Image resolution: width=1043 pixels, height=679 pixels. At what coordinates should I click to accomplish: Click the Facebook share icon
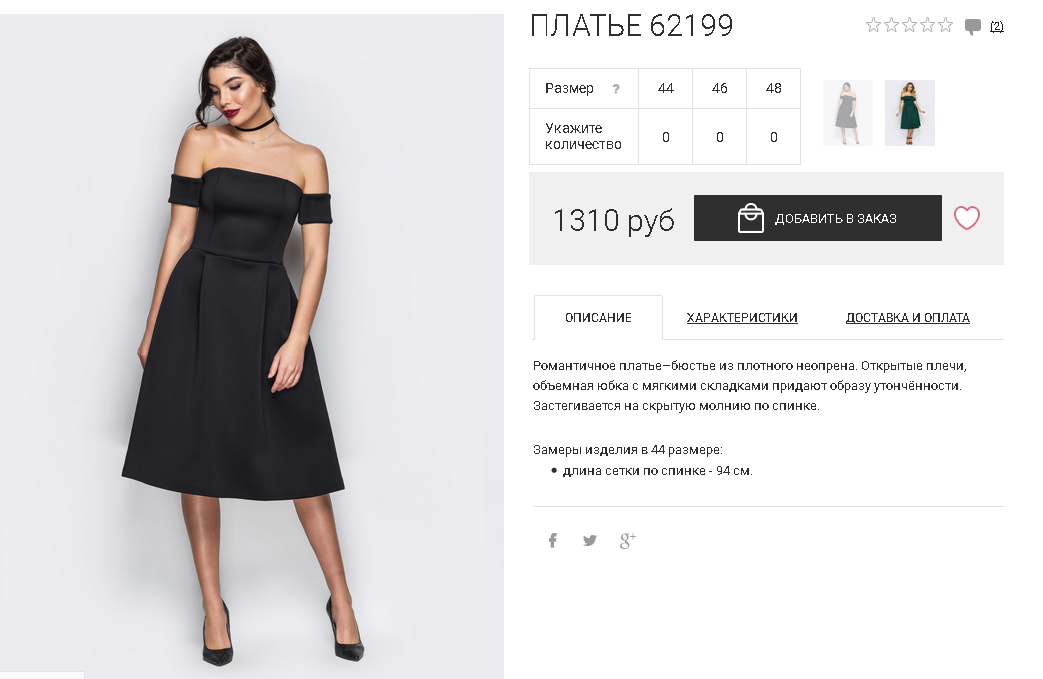tap(552, 541)
